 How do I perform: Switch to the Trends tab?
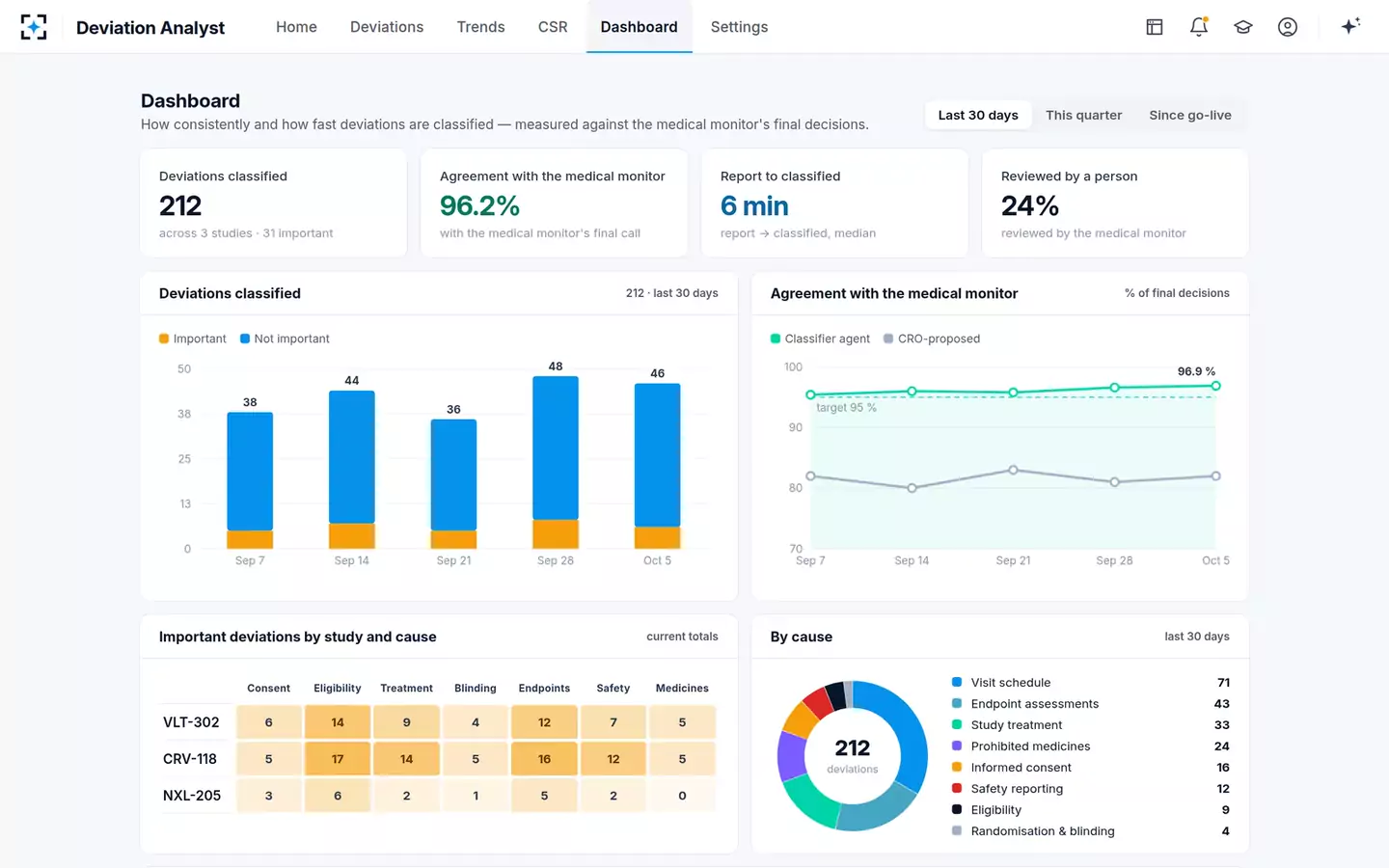(480, 27)
